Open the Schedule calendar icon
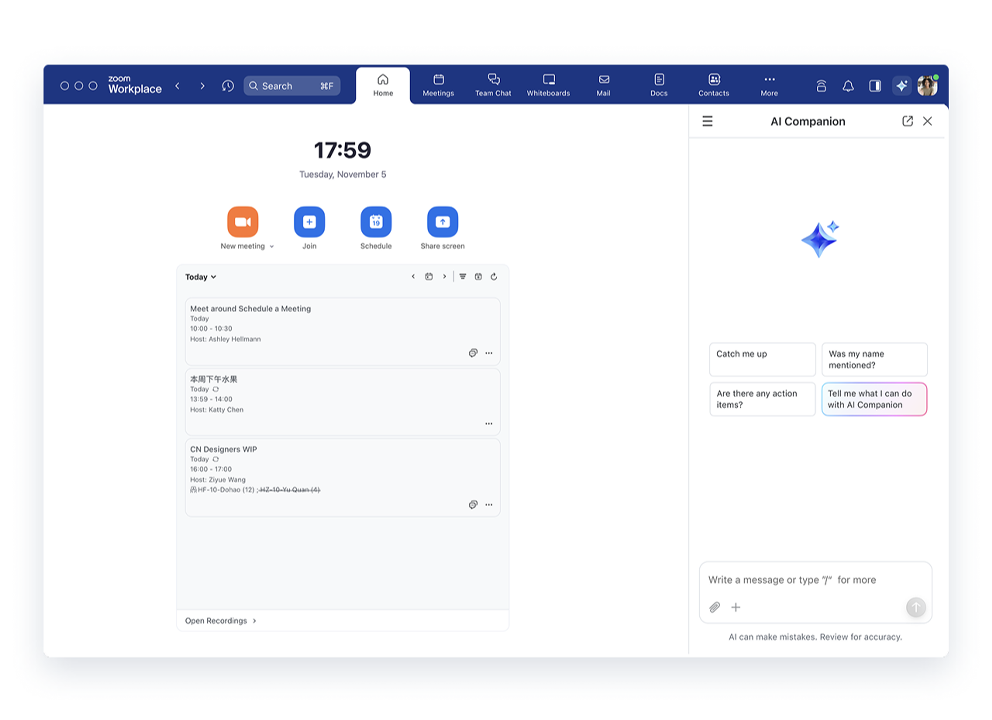Screen dimensions: 992x720 click(x=376, y=221)
